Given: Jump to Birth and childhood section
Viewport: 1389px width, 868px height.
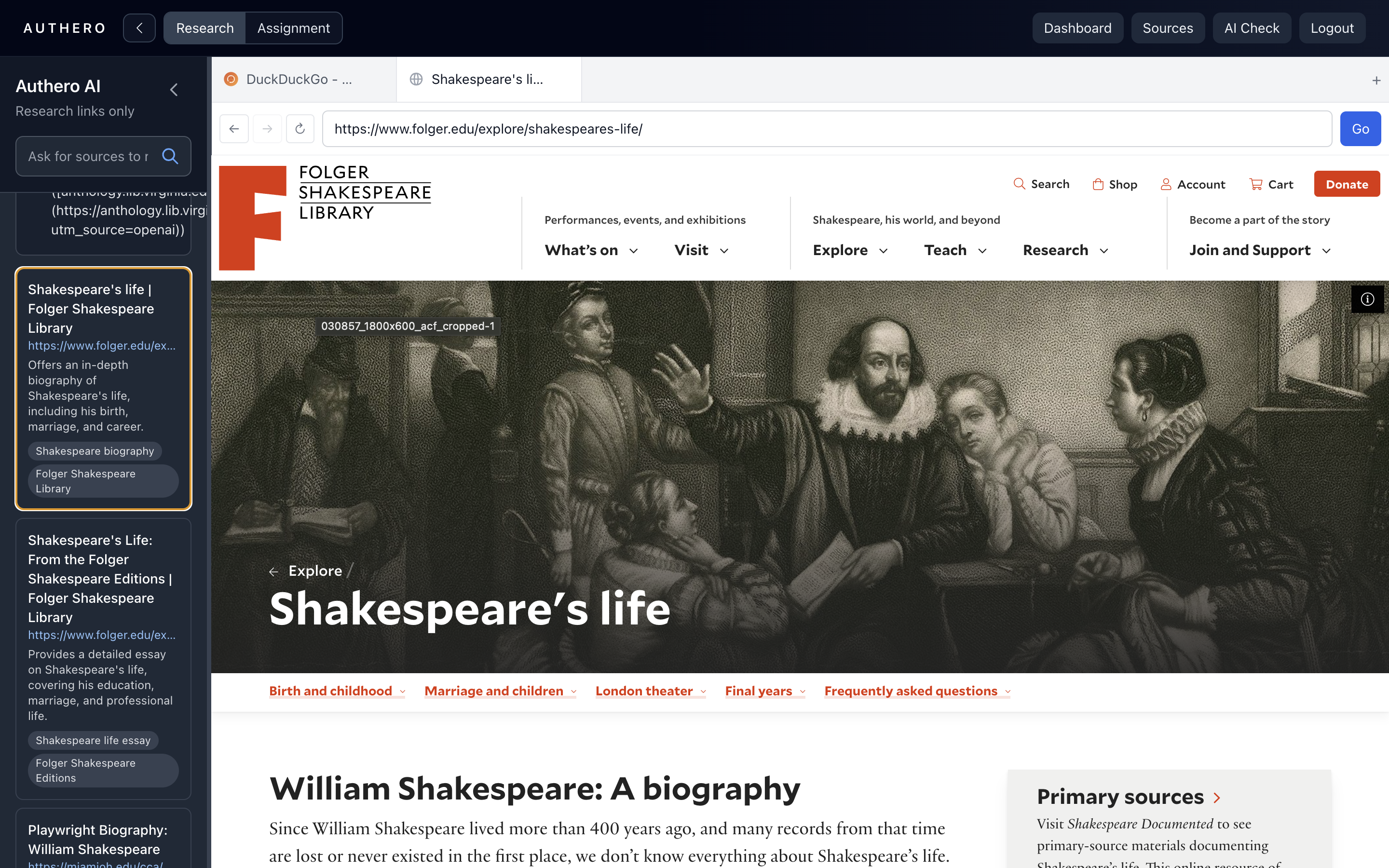Looking at the screenshot, I should (337, 691).
